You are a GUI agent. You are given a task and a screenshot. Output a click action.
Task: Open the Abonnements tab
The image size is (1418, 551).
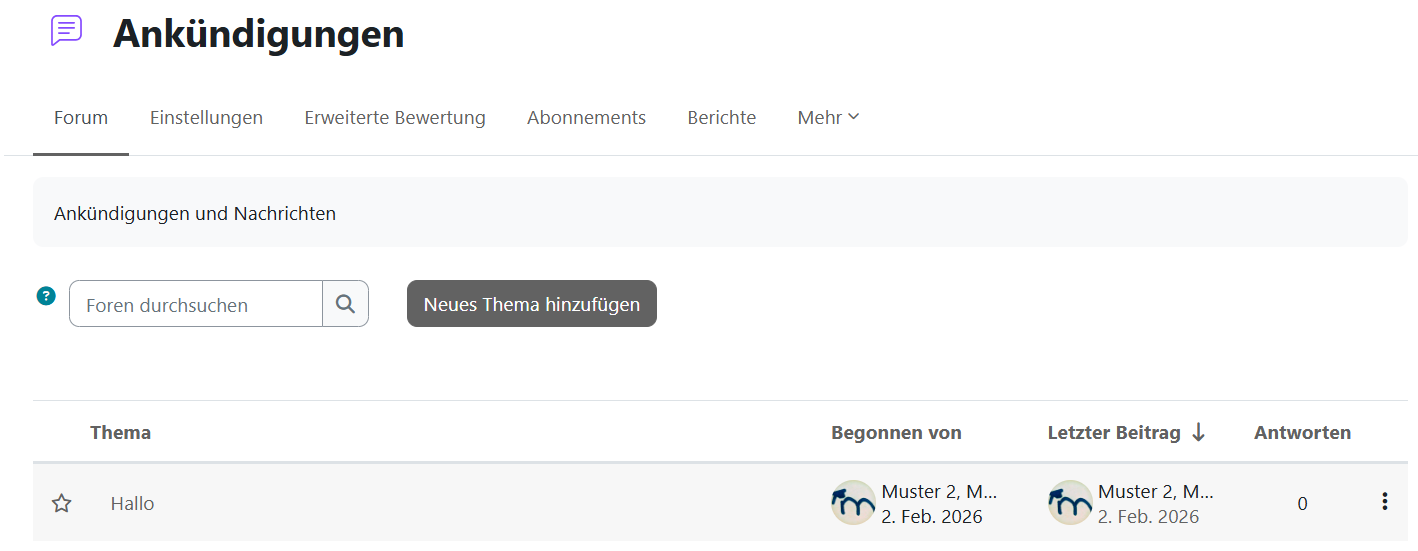(586, 118)
